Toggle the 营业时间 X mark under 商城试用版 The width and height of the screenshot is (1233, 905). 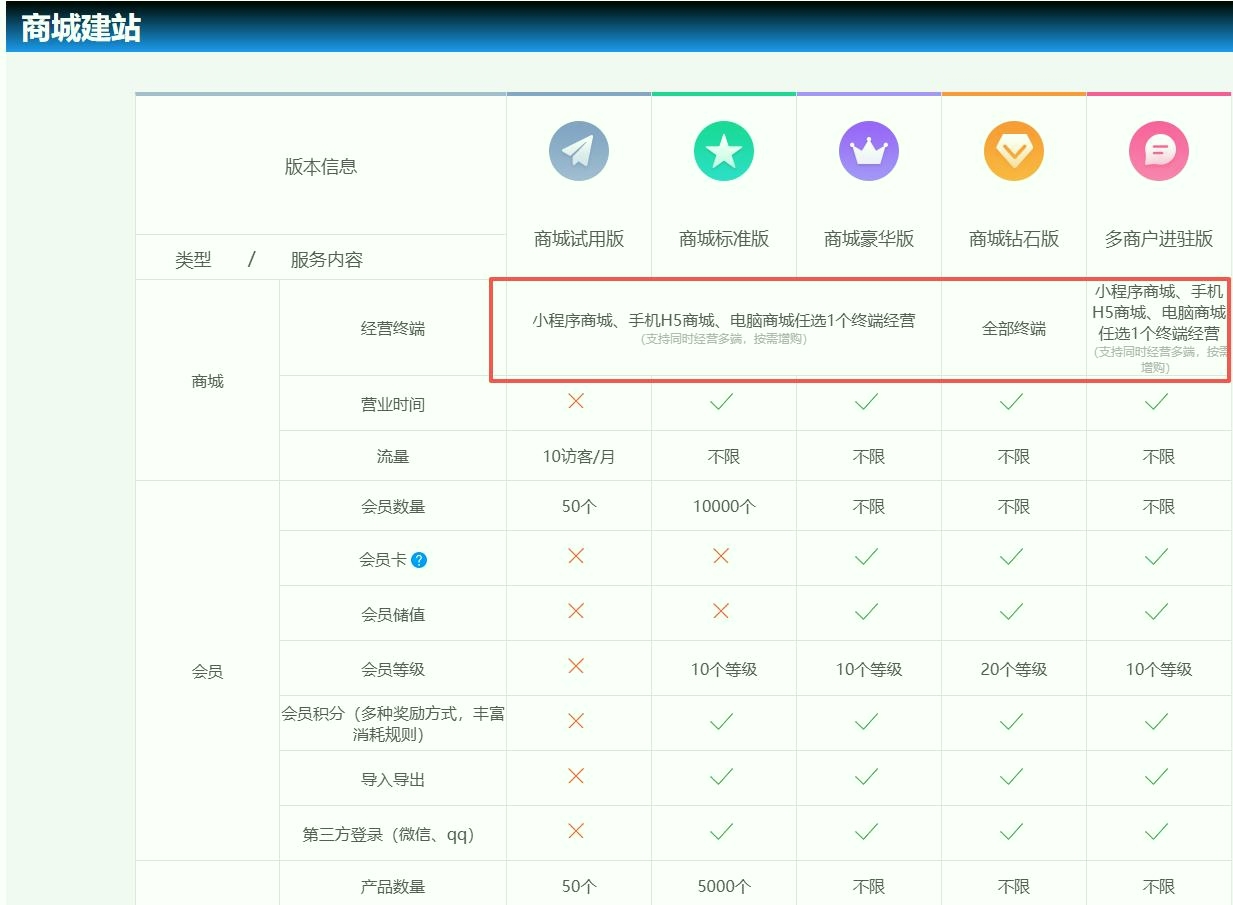click(x=578, y=404)
